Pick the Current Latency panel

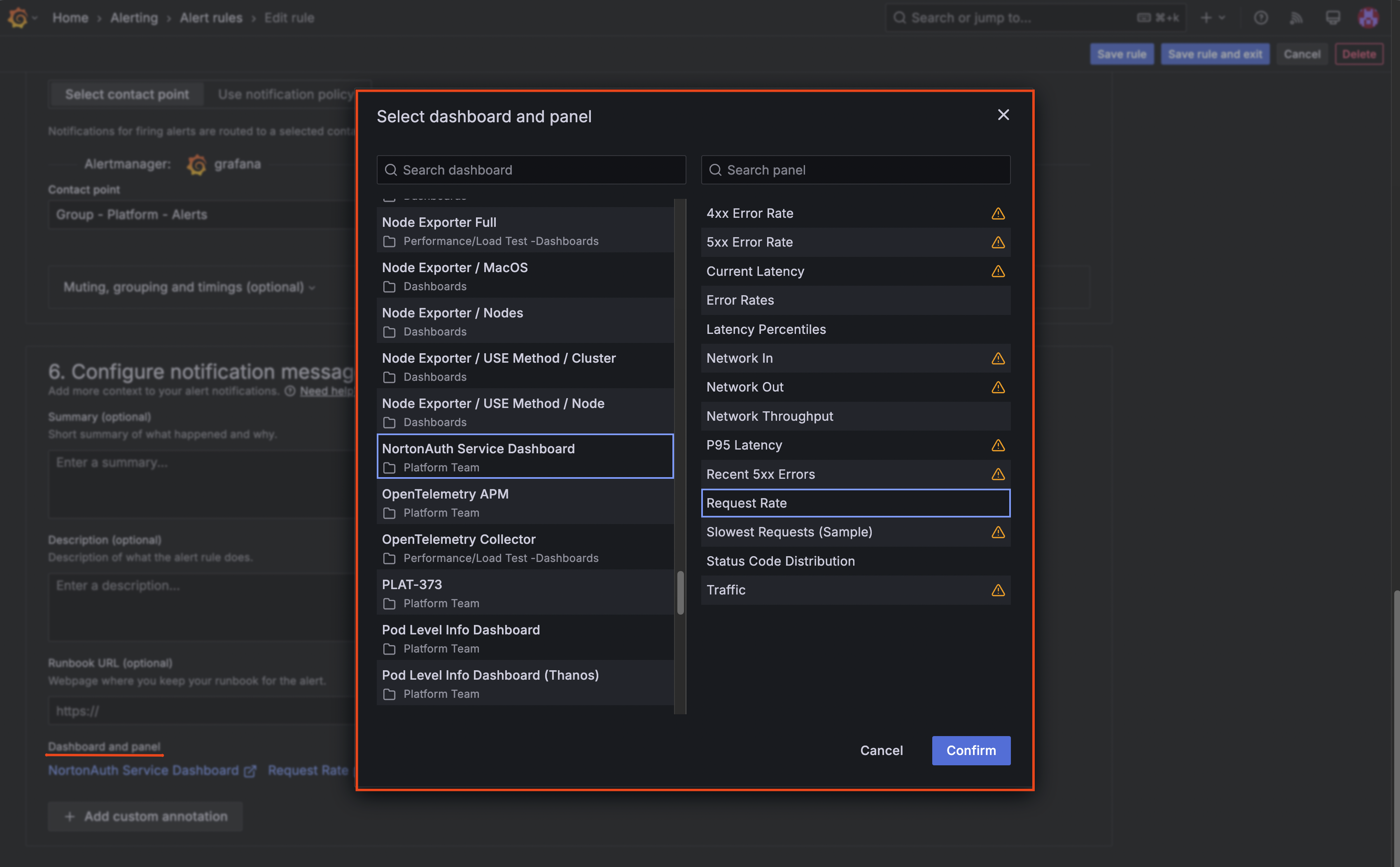coord(856,271)
